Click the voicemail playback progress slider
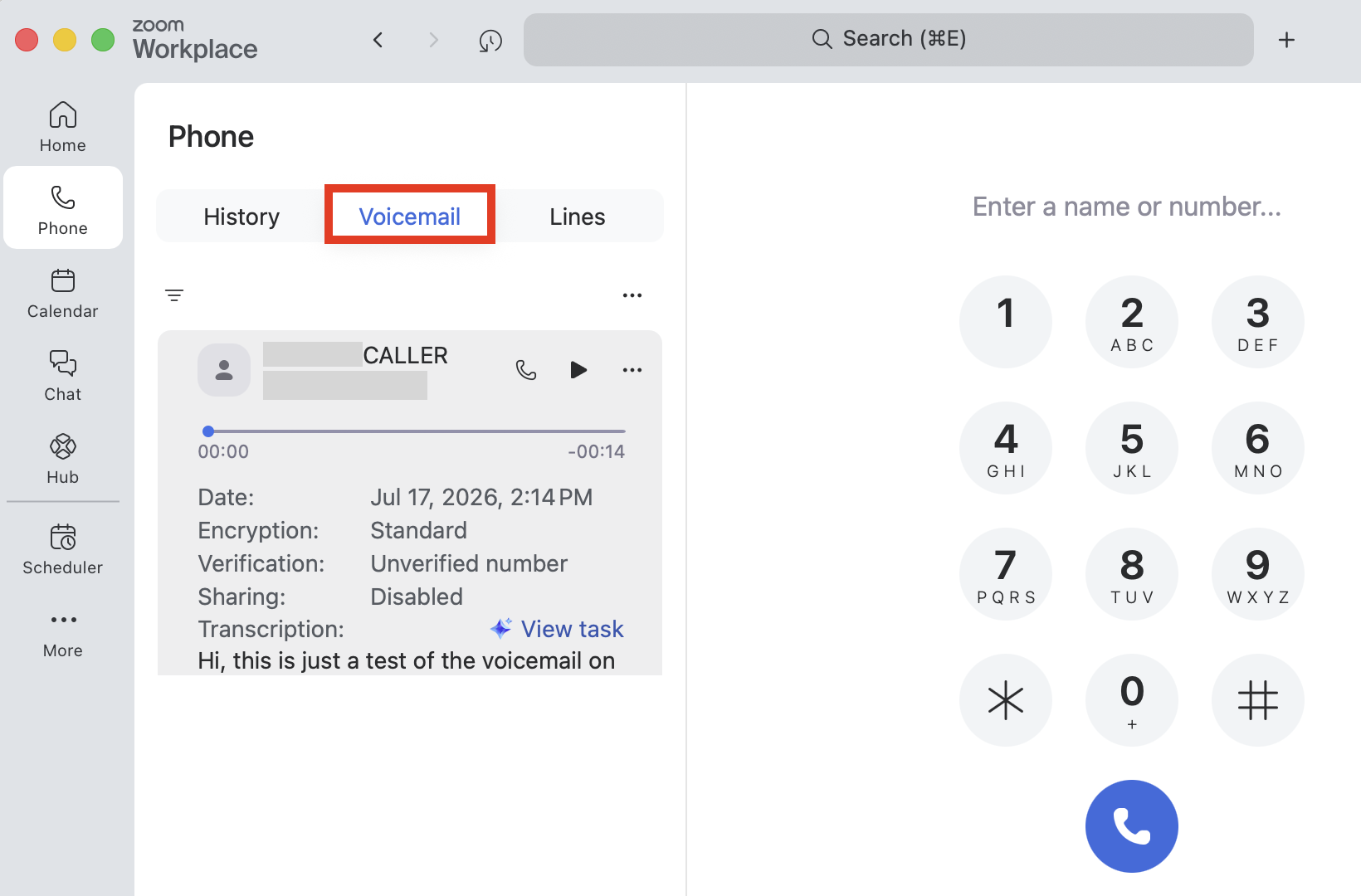 414,431
